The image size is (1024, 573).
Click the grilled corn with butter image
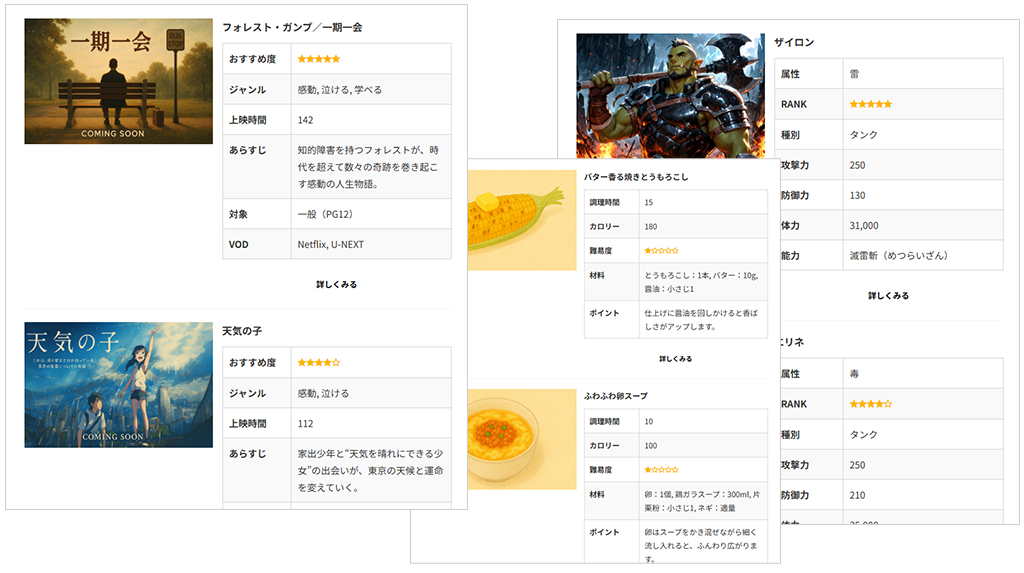point(521,219)
